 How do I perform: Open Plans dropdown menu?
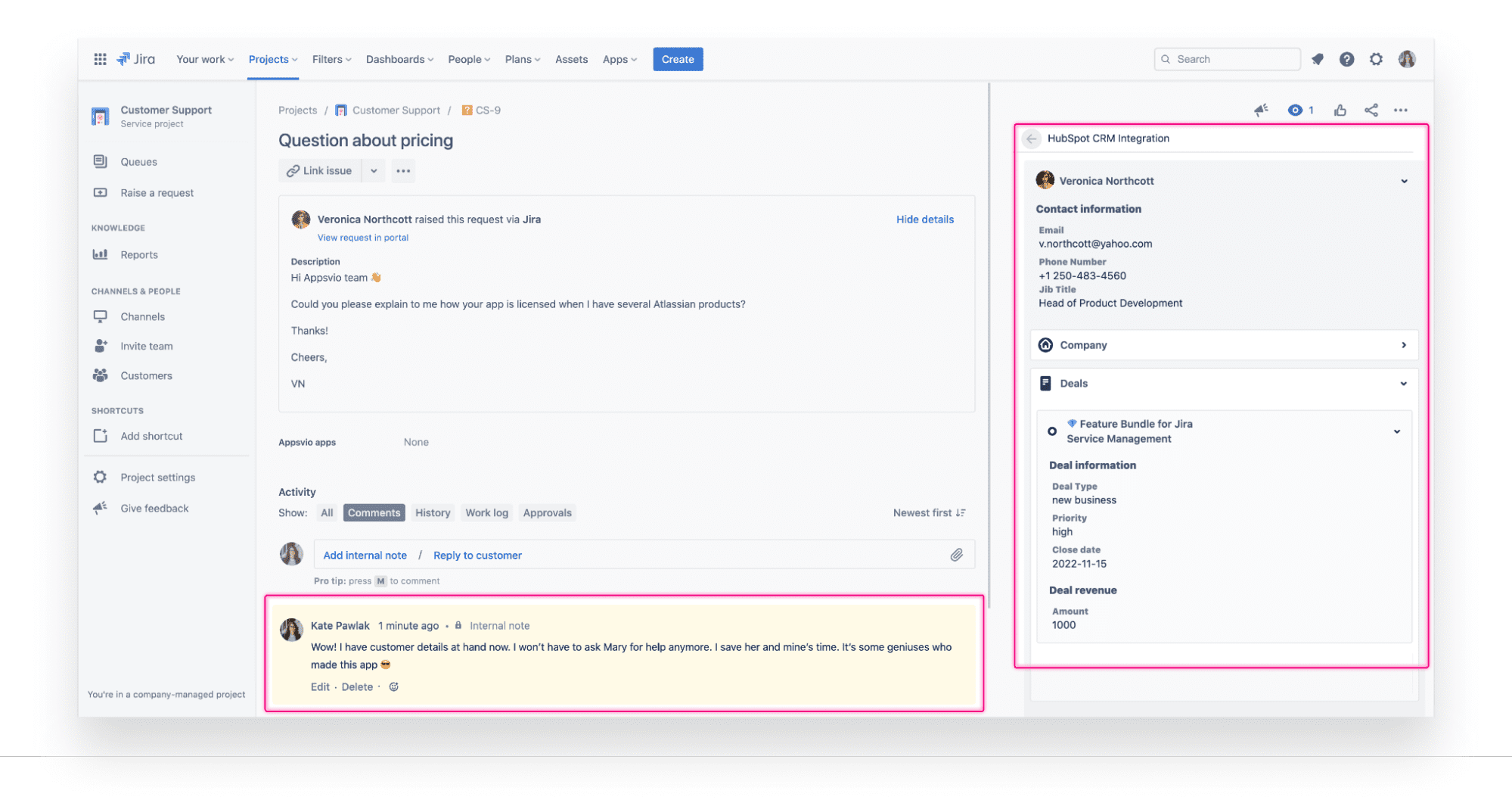coord(523,59)
